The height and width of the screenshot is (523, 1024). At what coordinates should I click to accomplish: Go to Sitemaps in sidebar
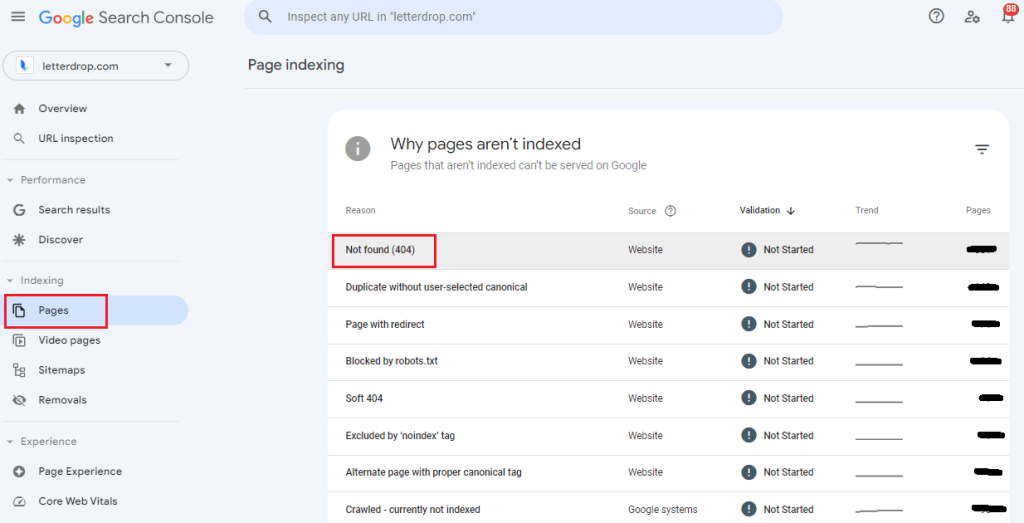click(x=61, y=370)
